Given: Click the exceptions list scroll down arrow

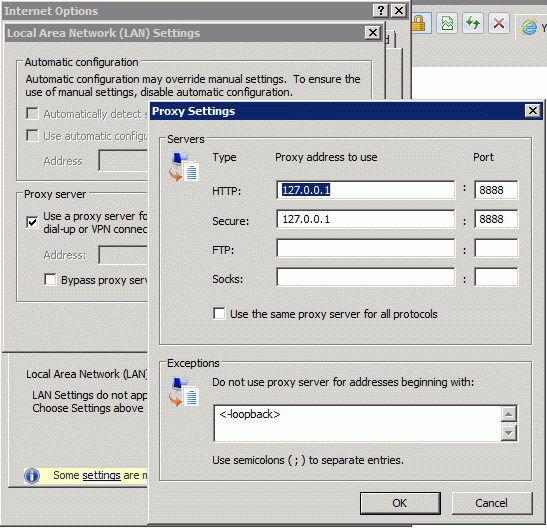Looking at the screenshot, I should coord(509,433).
